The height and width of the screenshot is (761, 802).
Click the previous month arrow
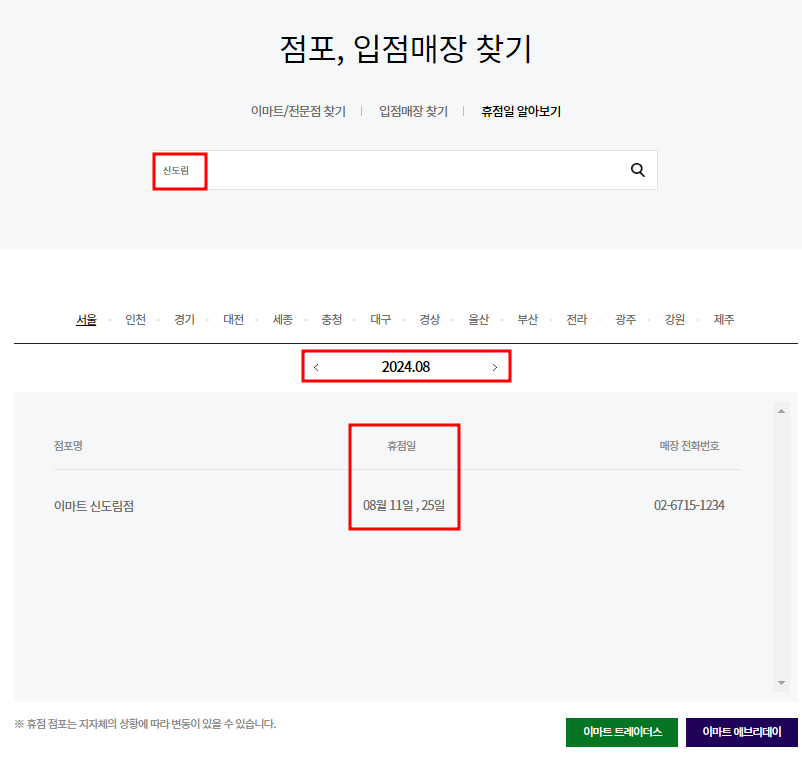pos(317,366)
